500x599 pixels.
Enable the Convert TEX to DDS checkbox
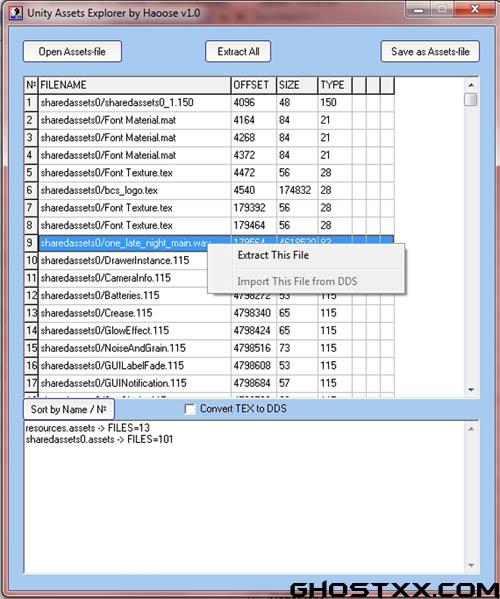point(189,409)
